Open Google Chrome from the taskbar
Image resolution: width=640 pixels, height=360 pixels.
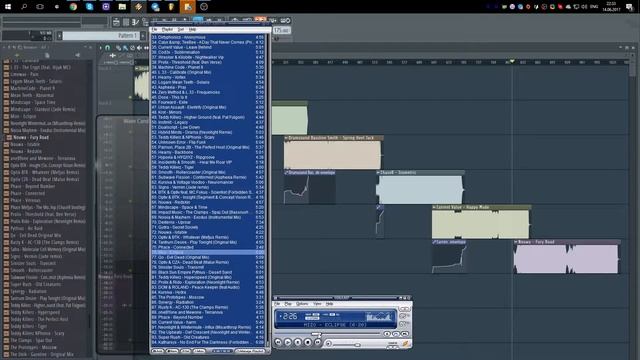coord(73,7)
